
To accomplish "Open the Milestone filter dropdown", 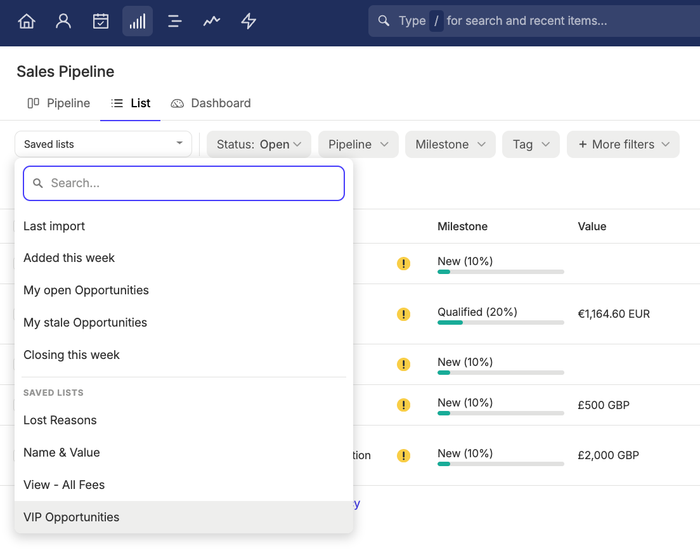I will (x=450, y=144).
